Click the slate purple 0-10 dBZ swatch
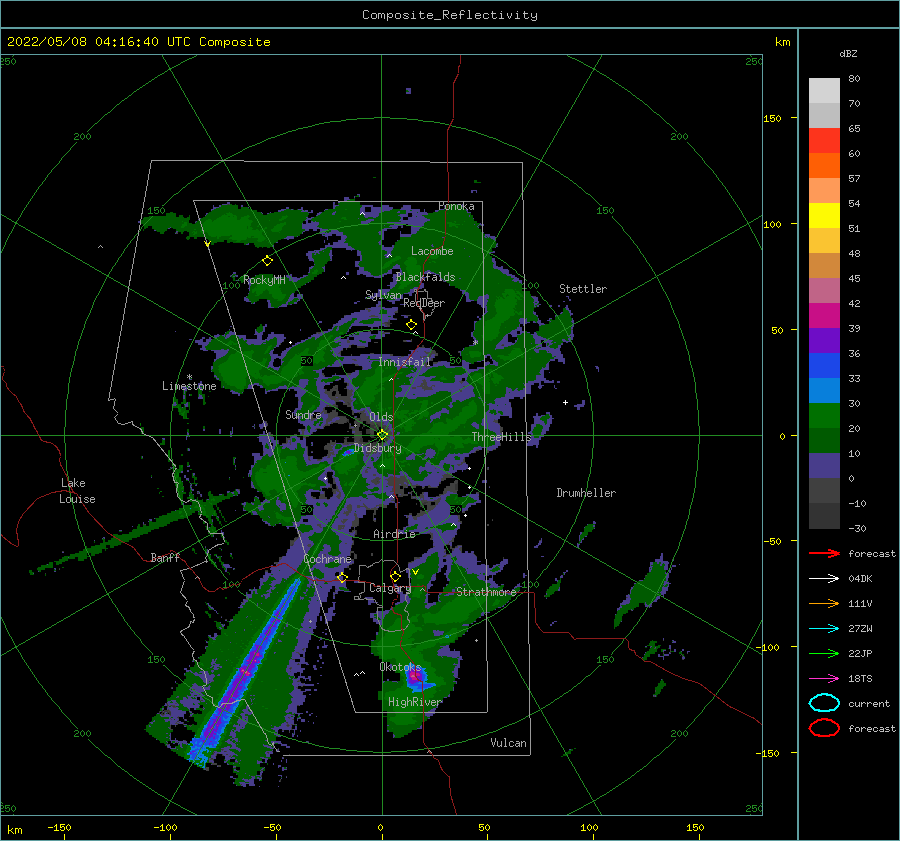Viewport: 900px width, 841px height. (x=824, y=466)
